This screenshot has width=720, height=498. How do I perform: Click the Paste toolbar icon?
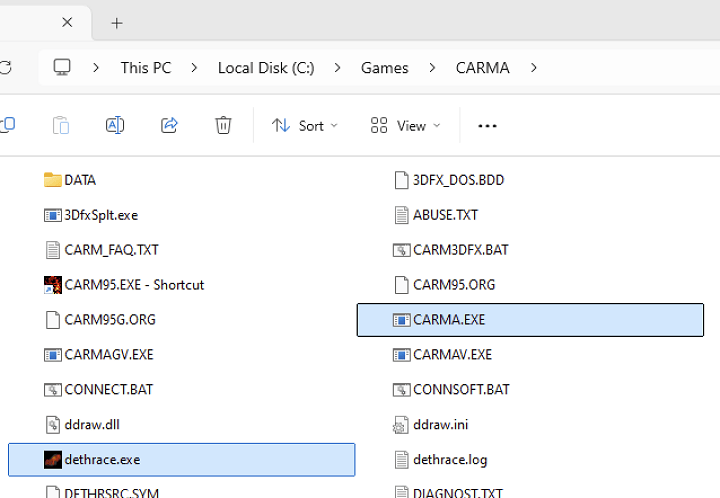61,125
